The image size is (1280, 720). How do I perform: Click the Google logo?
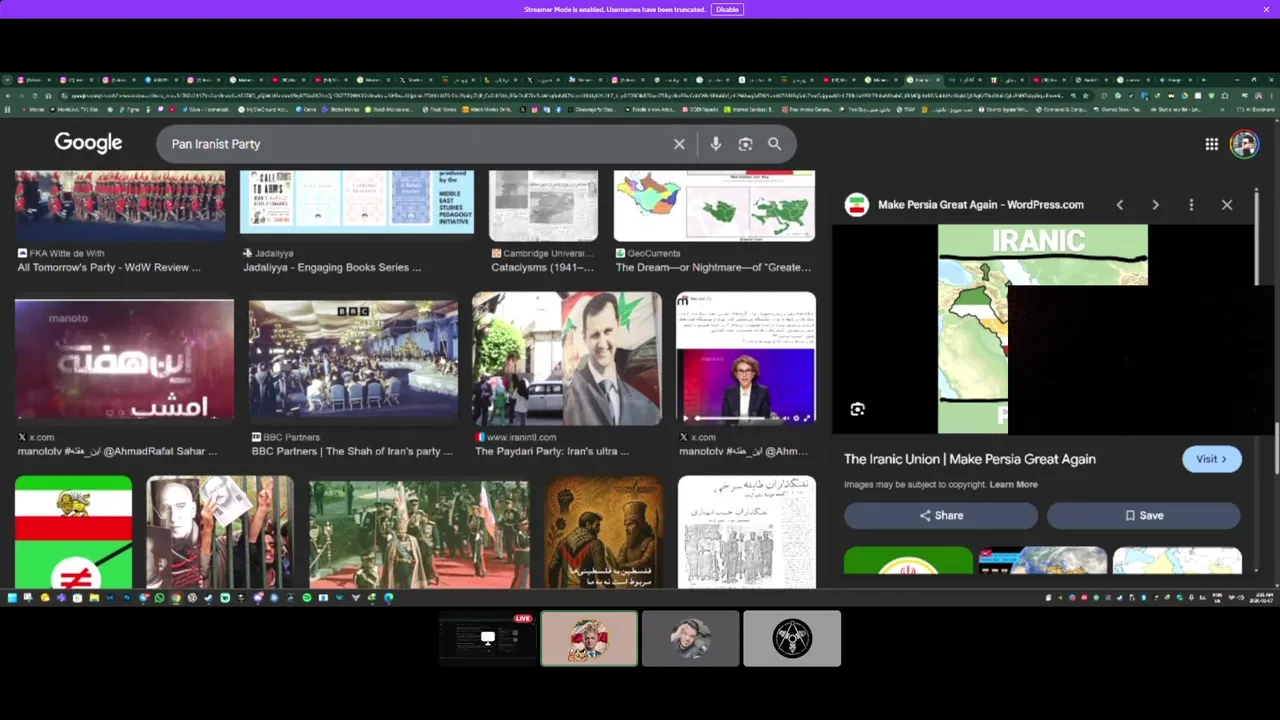coord(88,143)
